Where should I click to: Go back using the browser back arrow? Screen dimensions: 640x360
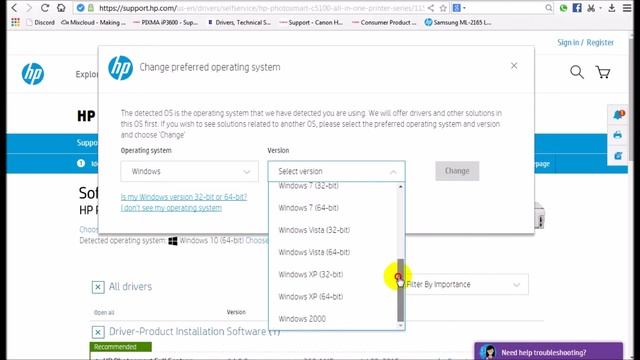[14, 8]
